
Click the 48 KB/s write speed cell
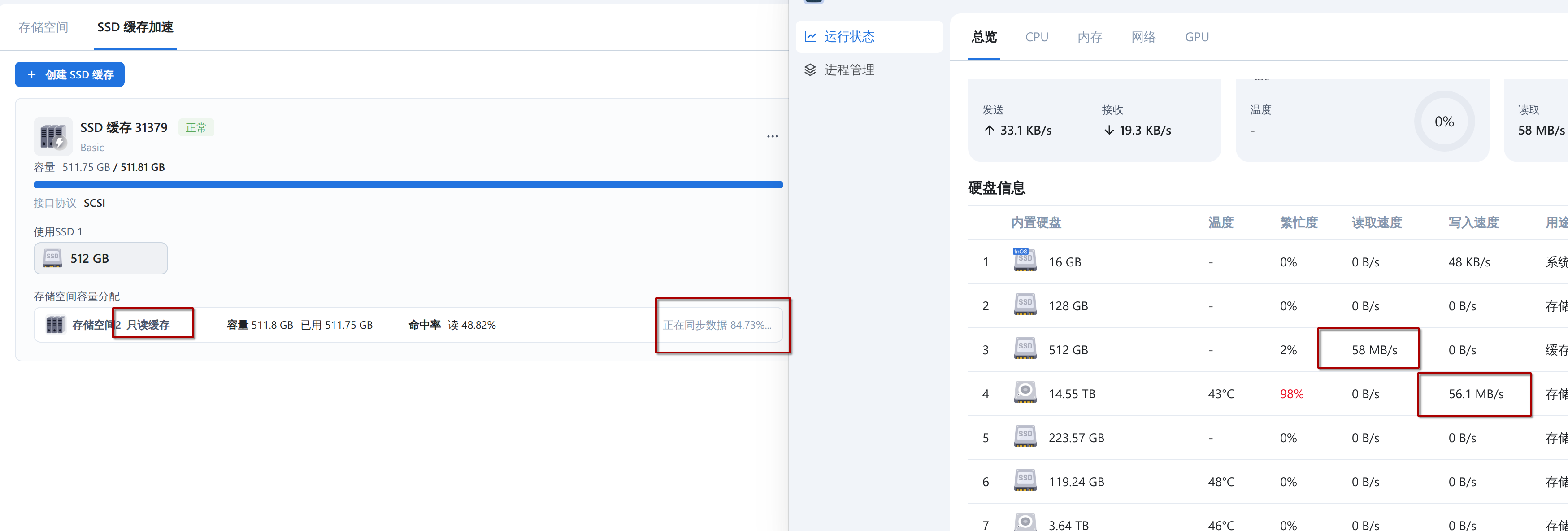[x=1469, y=262]
